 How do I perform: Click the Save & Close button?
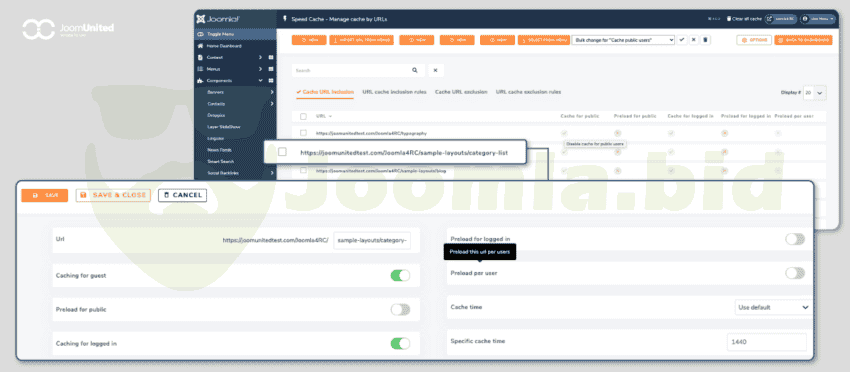113,195
